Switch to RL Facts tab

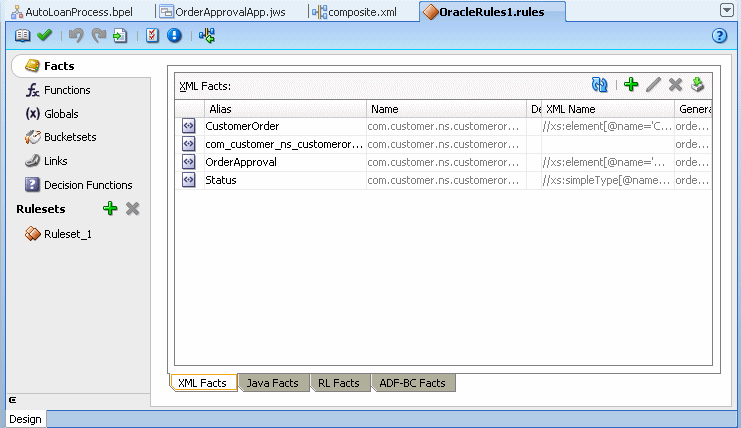[339, 383]
